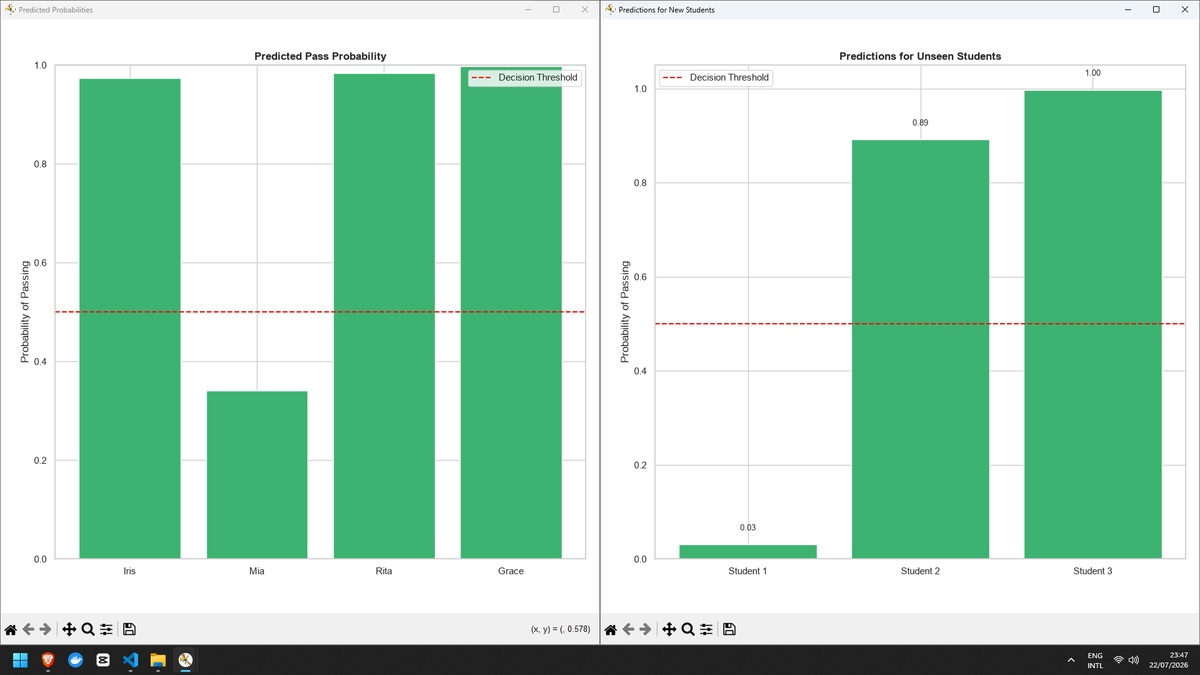Show hidden tray icons with the chevron
1200x675 pixels.
click(1070, 660)
